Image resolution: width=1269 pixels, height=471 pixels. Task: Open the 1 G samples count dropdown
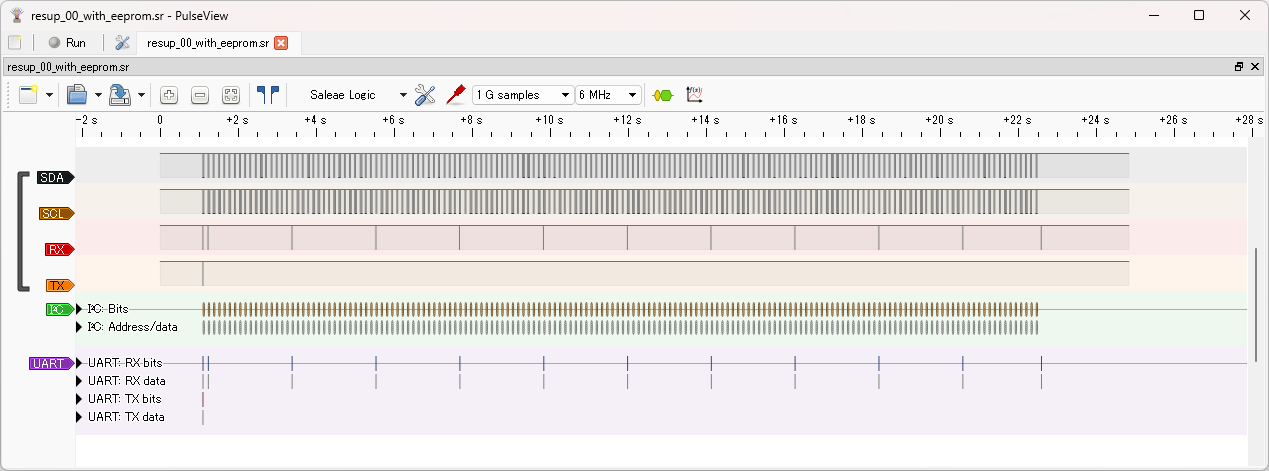click(523, 95)
